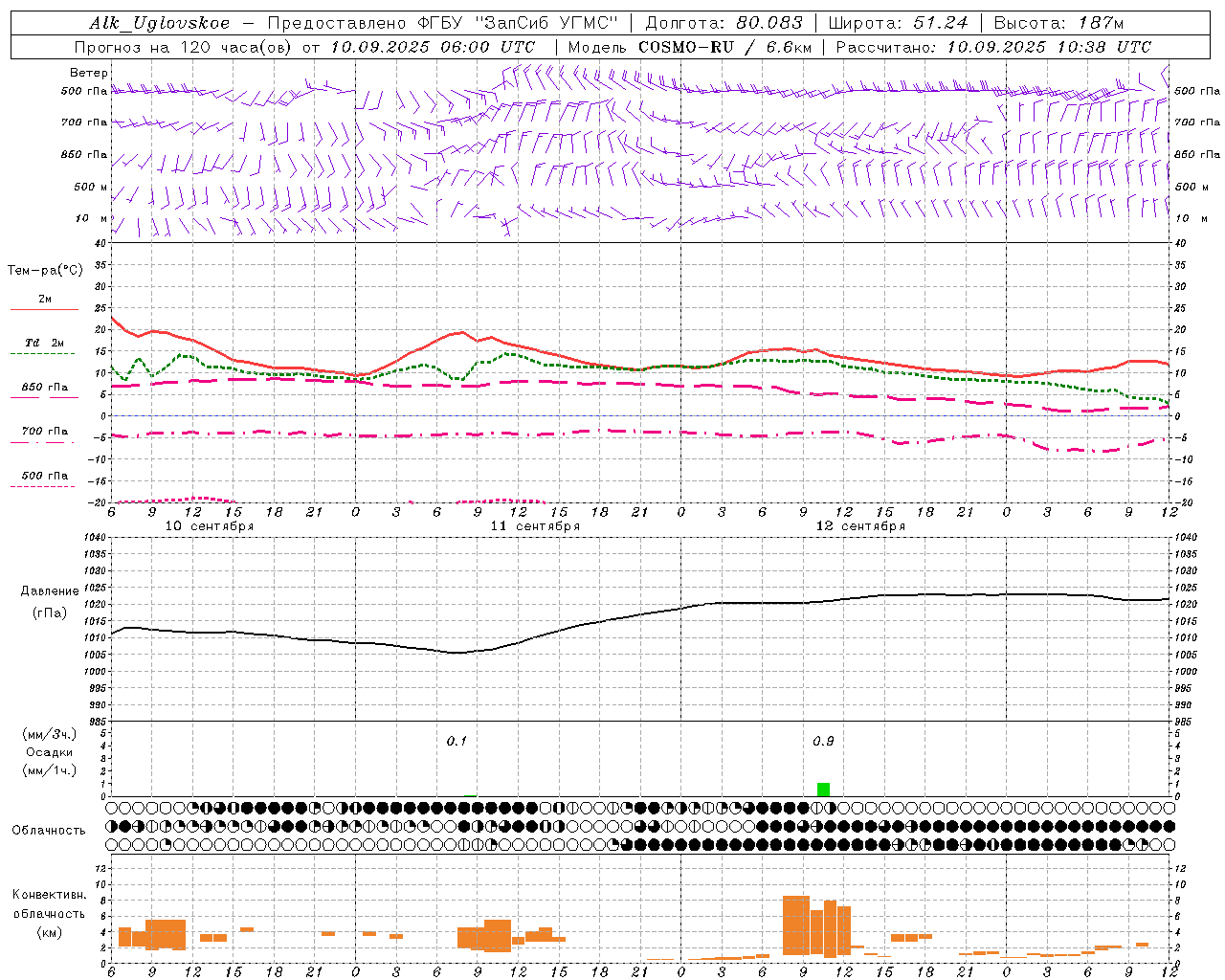
Task: Click the red solid line sample under 2м legend
Action: coord(44,310)
